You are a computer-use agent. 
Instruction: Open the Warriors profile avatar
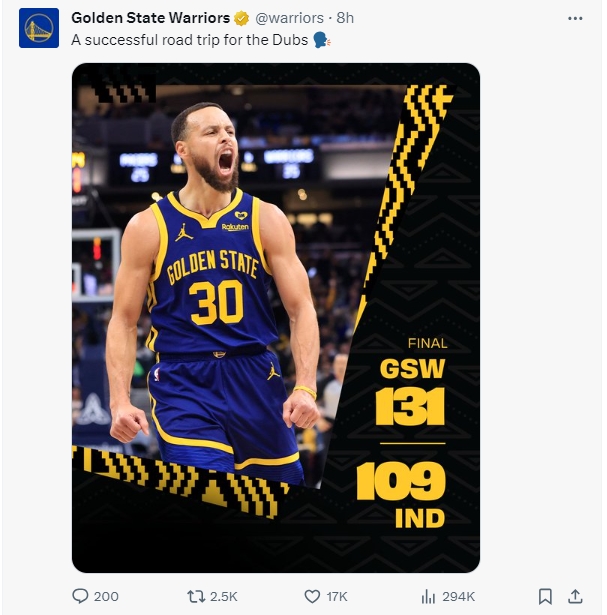click(x=39, y=28)
